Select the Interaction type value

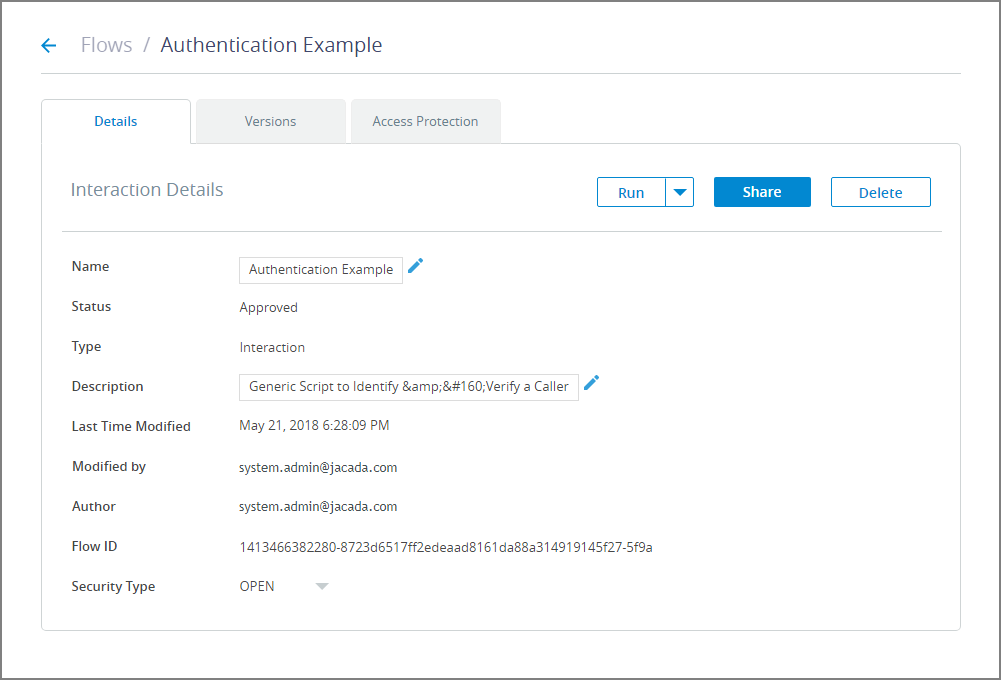[x=272, y=347]
